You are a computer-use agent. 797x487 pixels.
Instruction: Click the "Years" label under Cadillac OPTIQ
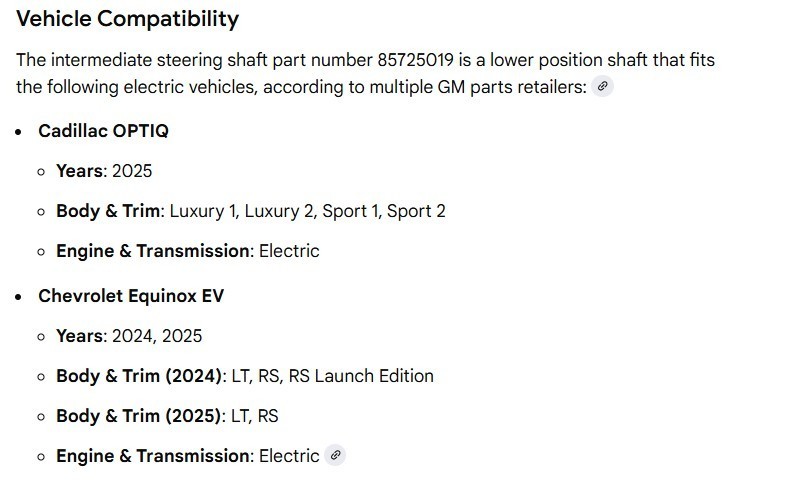(x=79, y=171)
